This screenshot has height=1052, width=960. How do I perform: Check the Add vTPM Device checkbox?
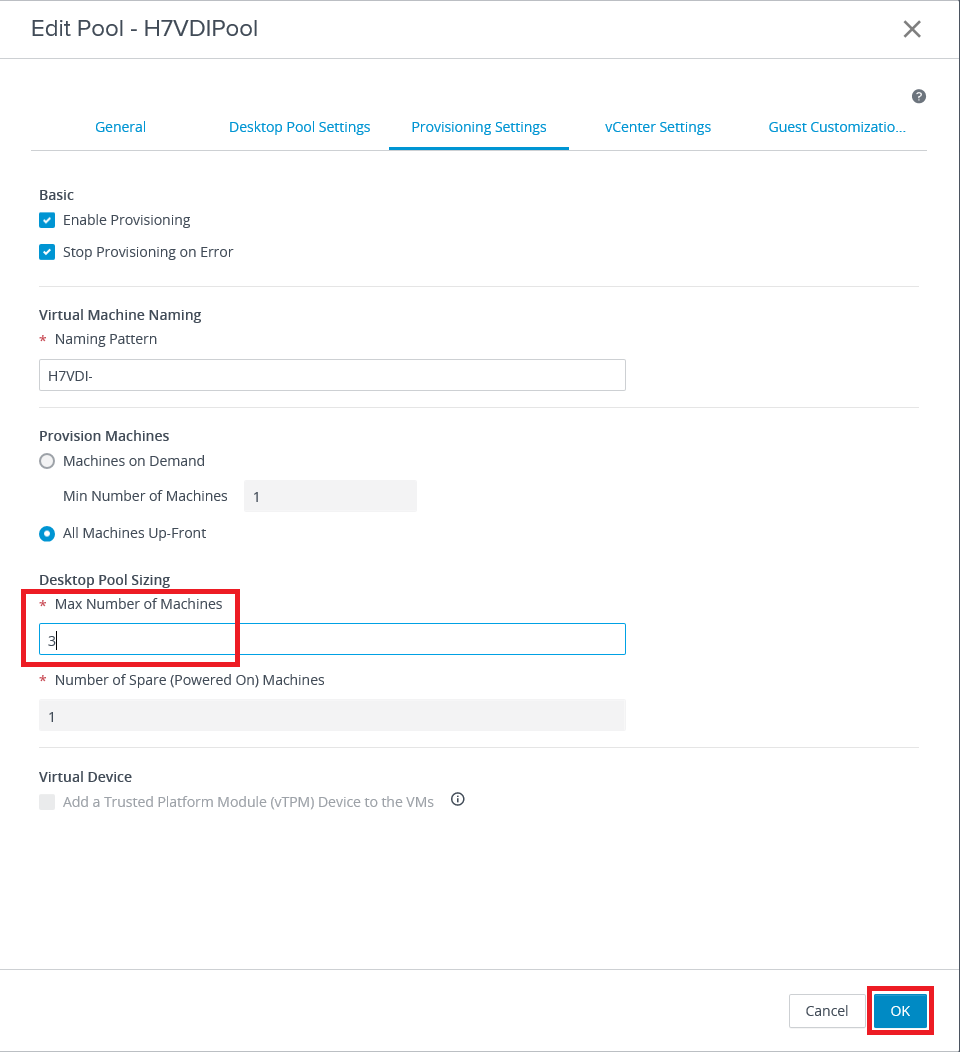(47, 802)
